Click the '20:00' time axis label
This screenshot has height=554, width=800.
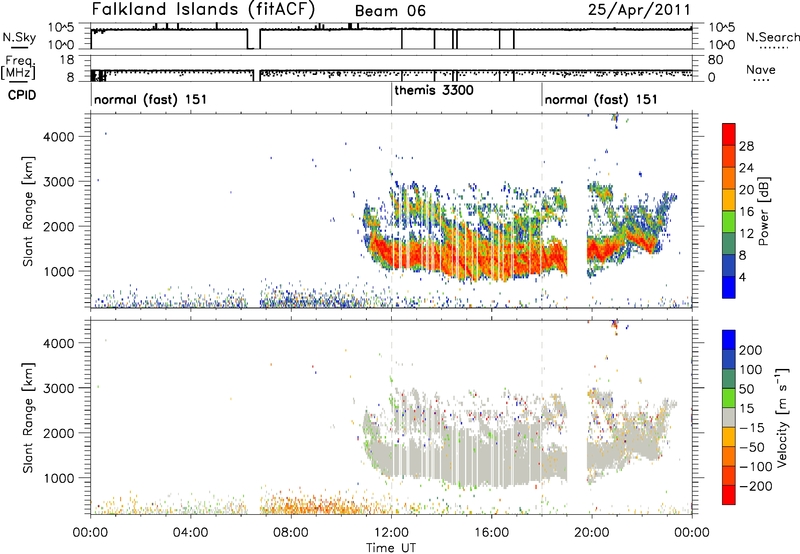pos(592,533)
